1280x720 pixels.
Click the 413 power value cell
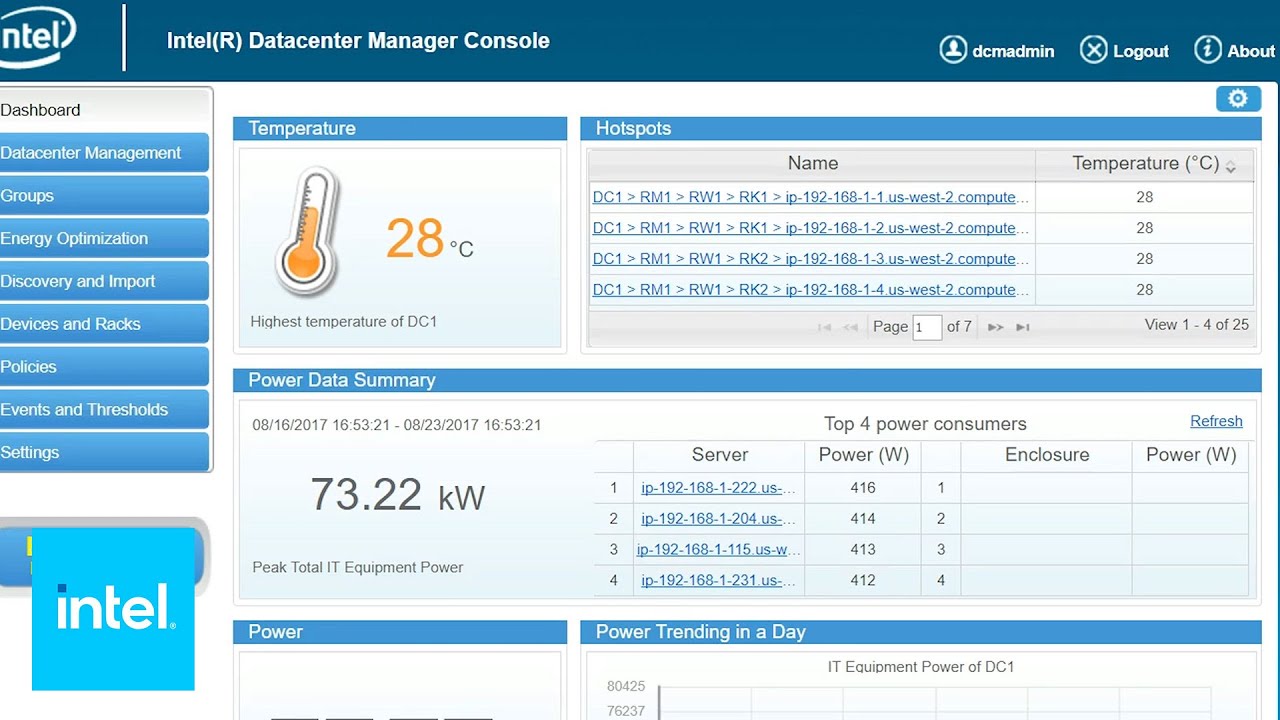point(862,550)
